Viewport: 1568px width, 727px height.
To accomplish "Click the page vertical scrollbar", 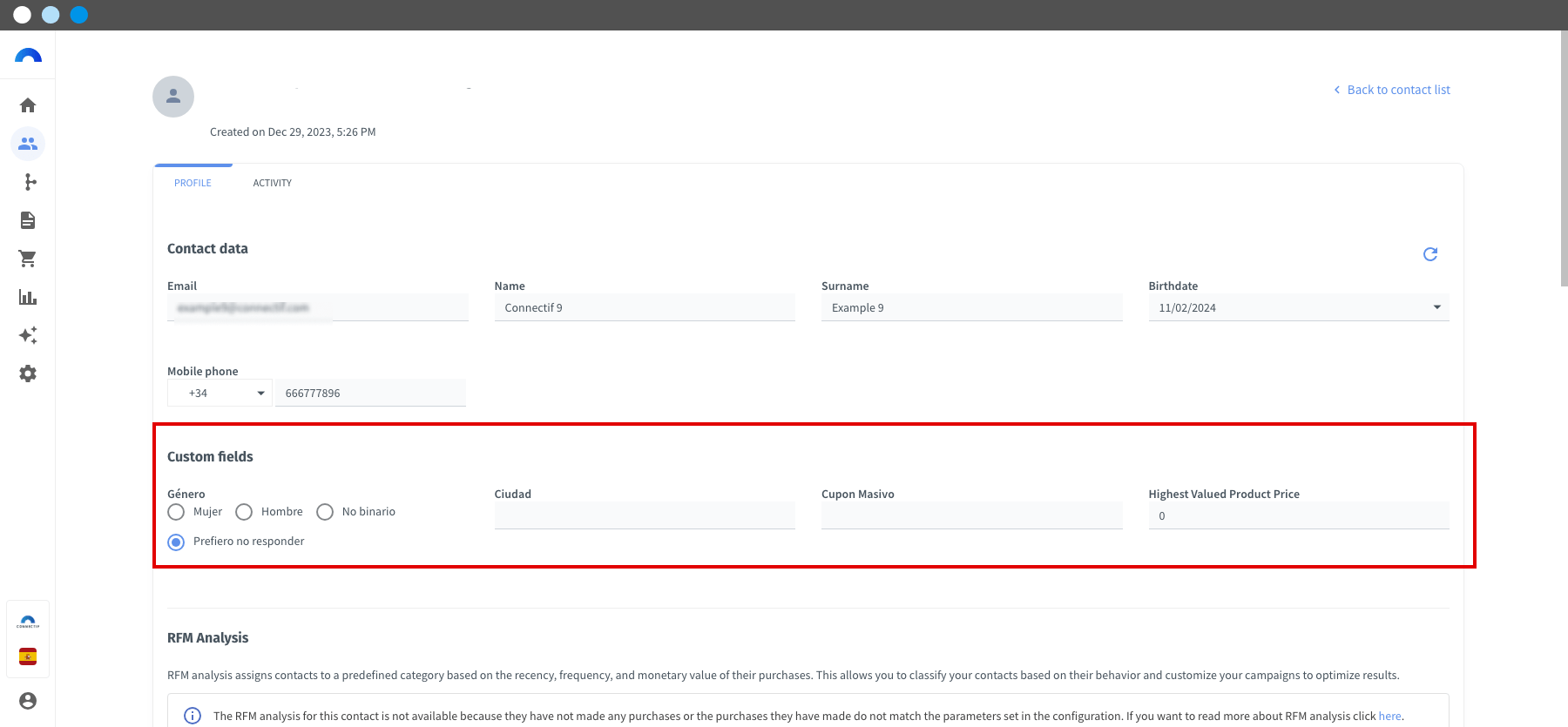I will coord(1564,159).
